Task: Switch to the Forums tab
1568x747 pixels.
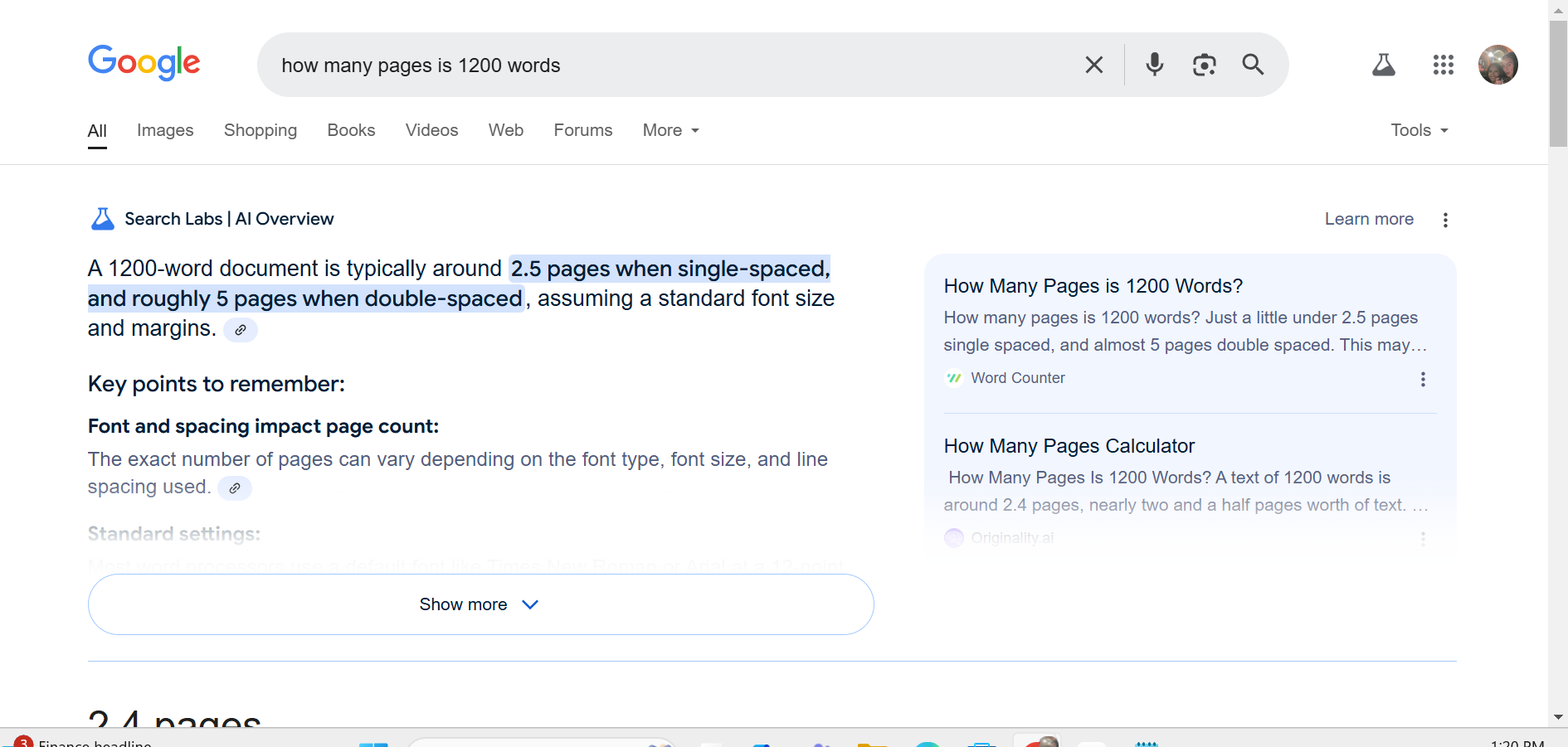Action: pos(583,130)
